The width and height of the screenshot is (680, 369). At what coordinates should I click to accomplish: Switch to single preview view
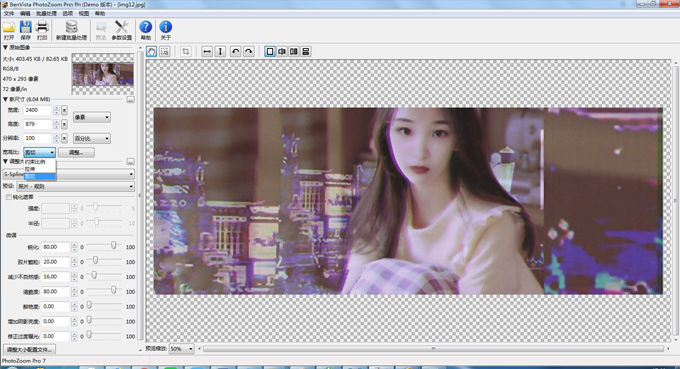click(270, 52)
